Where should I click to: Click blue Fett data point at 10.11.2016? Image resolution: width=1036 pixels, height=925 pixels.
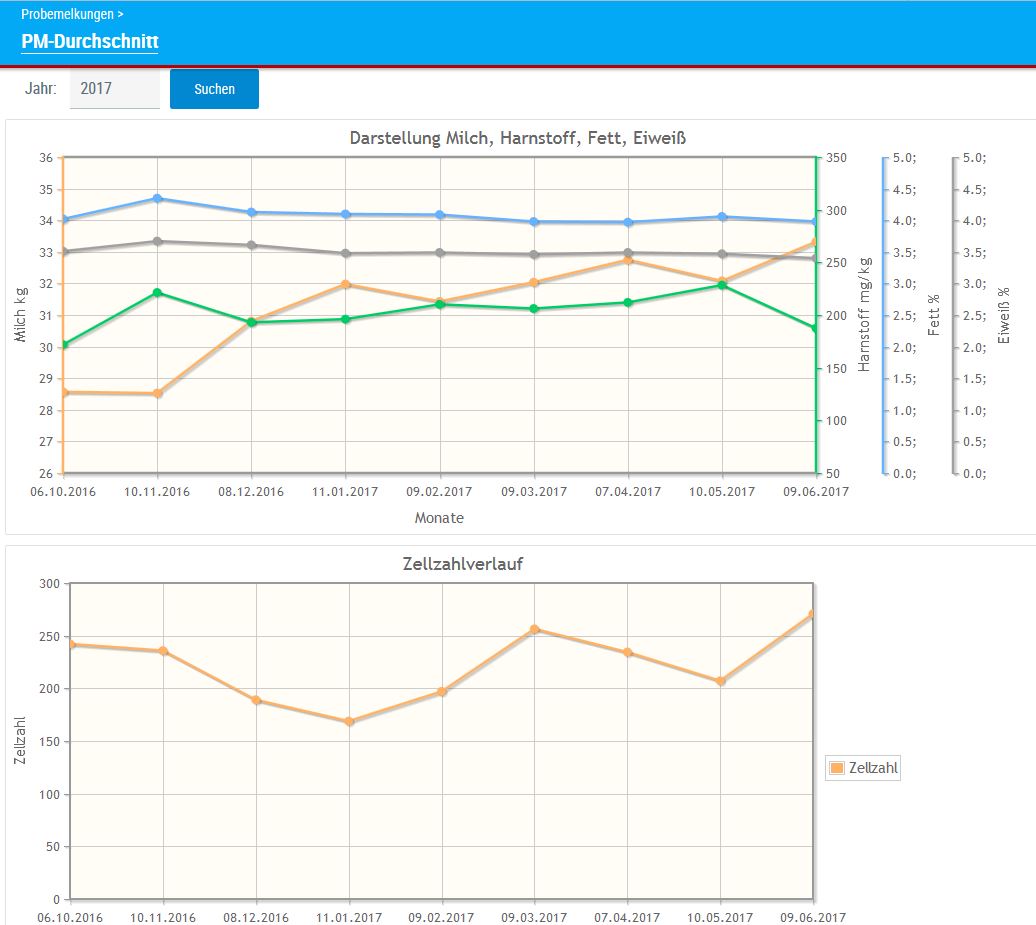pos(157,198)
